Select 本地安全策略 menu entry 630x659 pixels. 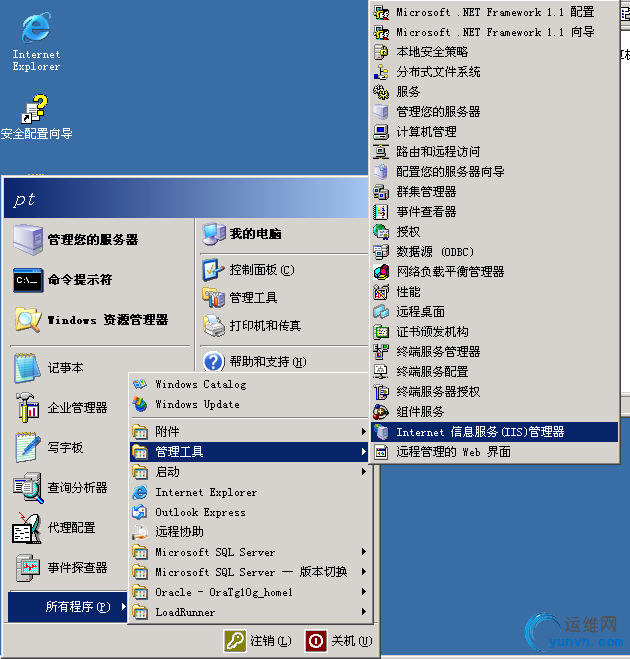(x=495, y=52)
